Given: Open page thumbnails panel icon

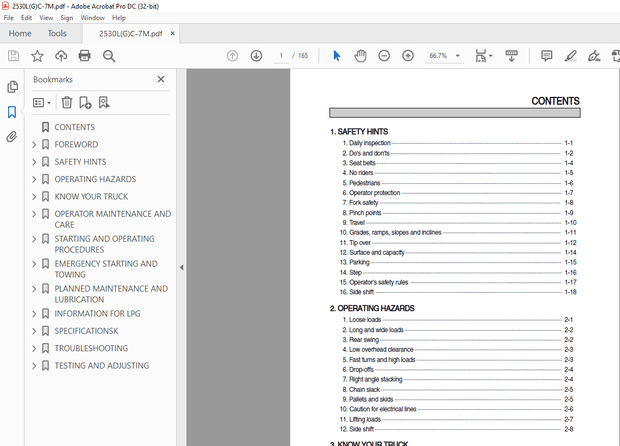Looking at the screenshot, I should (12, 87).
